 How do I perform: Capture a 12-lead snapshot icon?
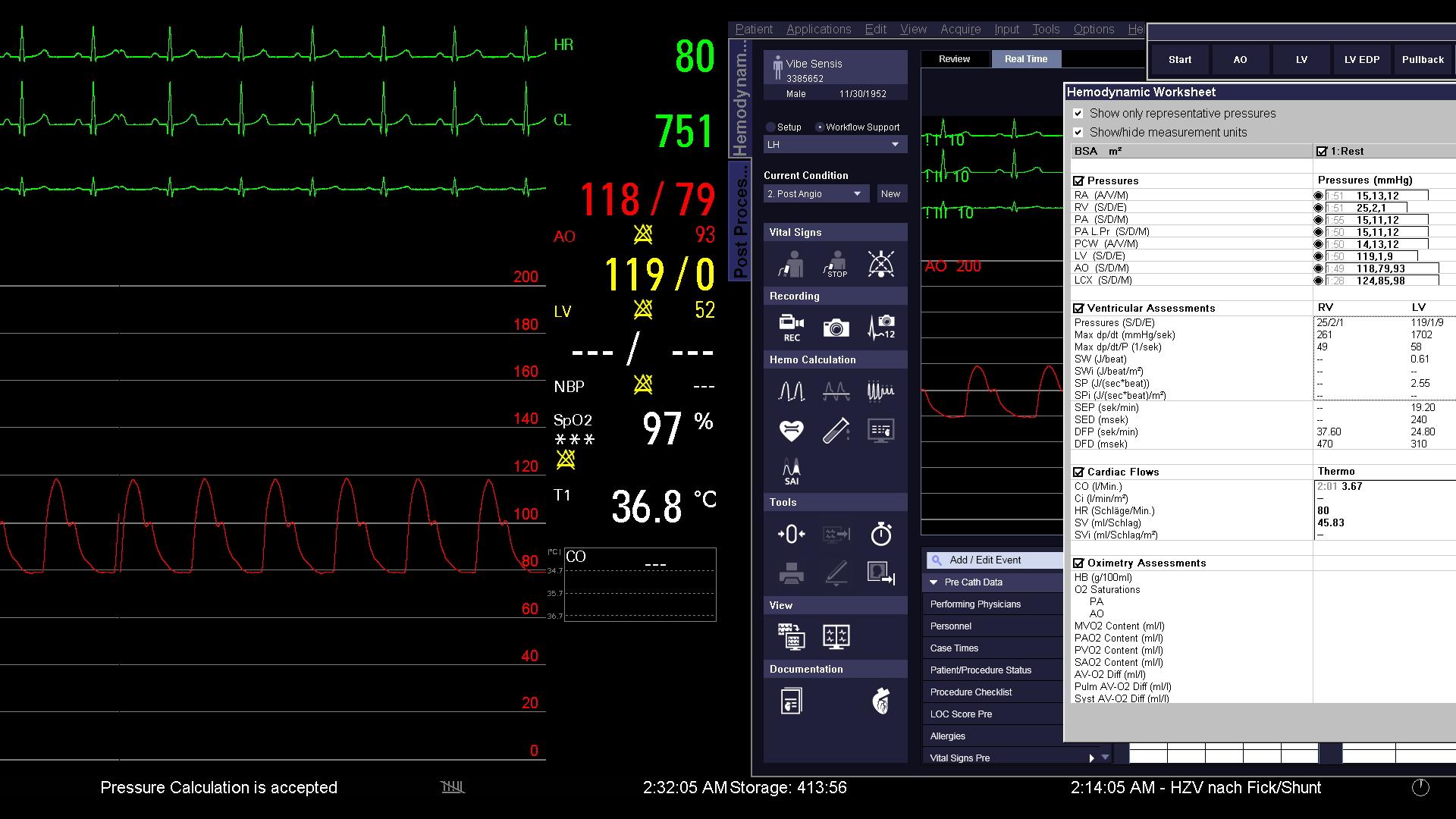point(880,328)
